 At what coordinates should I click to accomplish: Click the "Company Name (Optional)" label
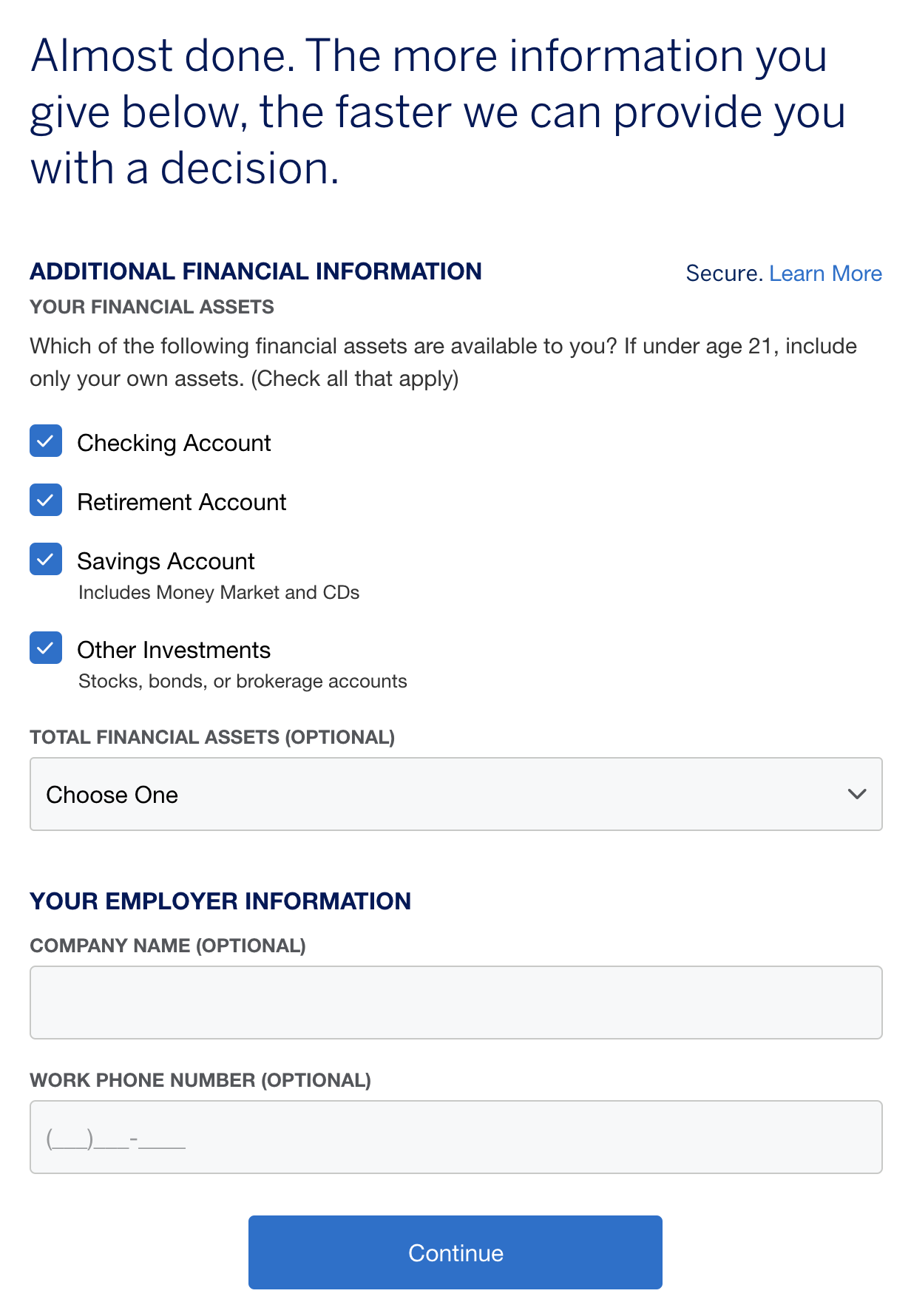coord(168,946)
